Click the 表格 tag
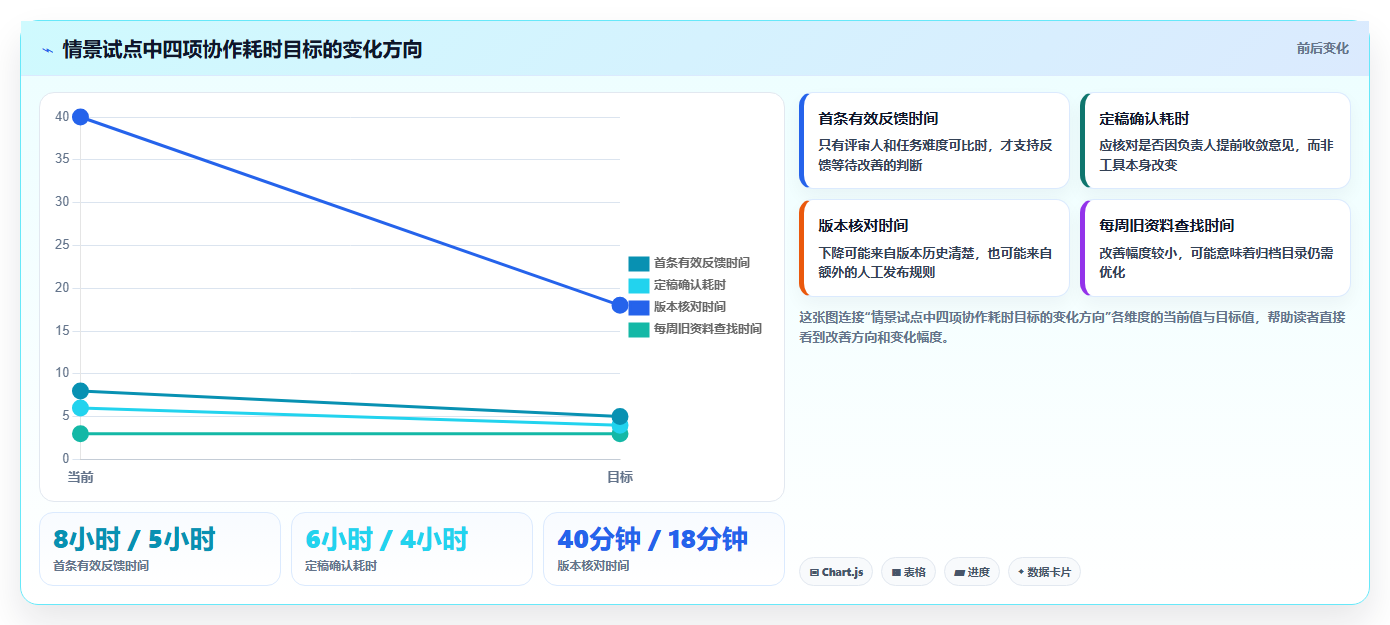Viewport: 1390px width, 625px height. [908, 572]
